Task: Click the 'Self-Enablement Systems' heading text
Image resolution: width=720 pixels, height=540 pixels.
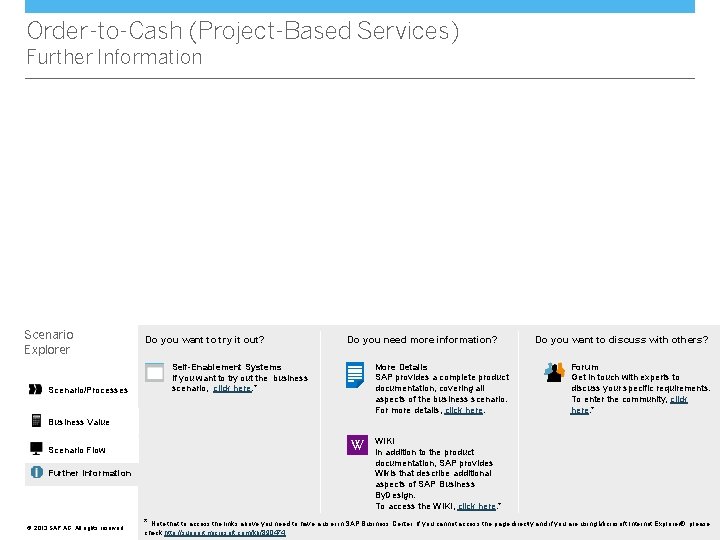Action: pyautogui.click(x=226, y=367)
